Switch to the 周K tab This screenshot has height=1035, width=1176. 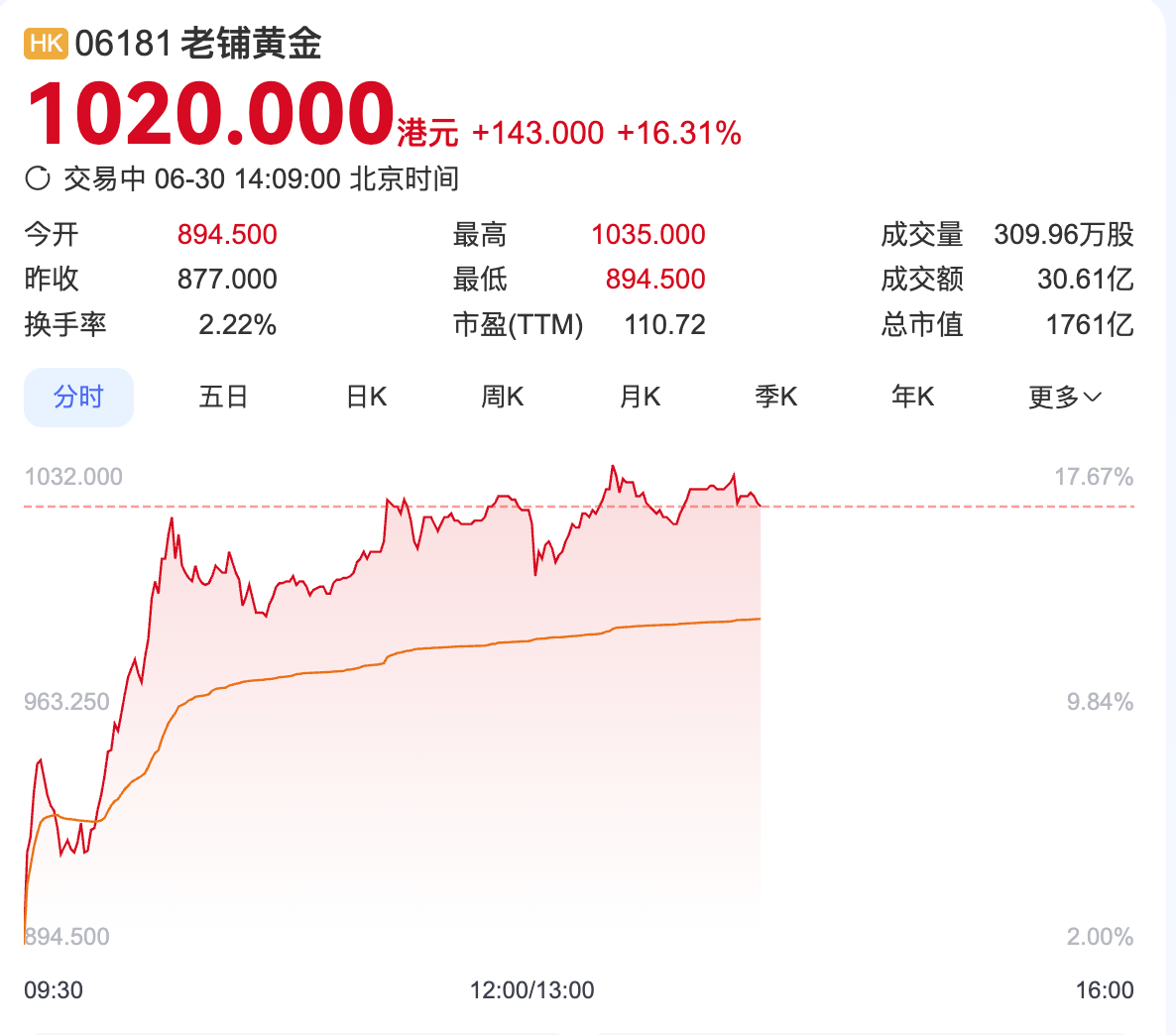(502, 398)
